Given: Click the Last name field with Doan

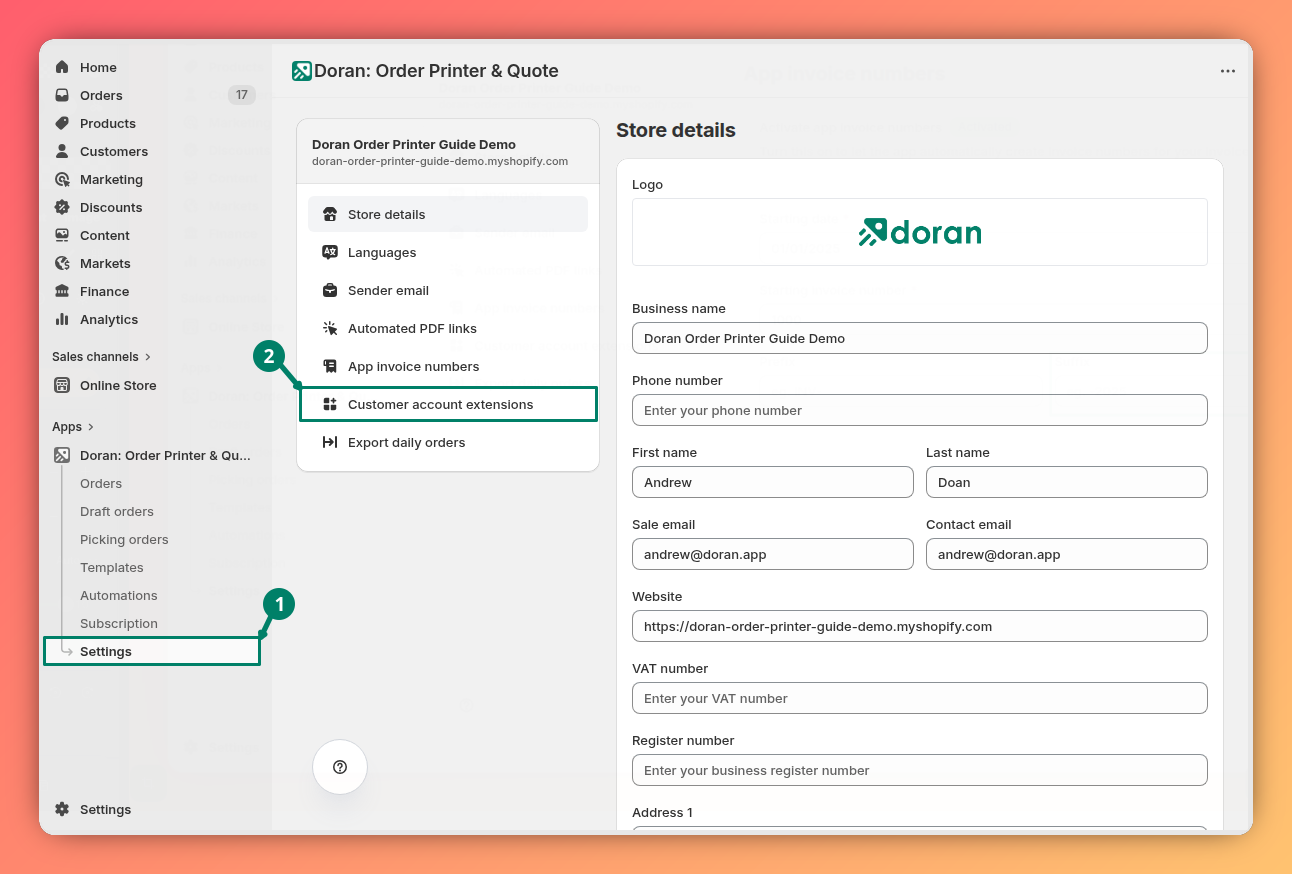Looking at the screenshot, I should [x=1067, y=482].
